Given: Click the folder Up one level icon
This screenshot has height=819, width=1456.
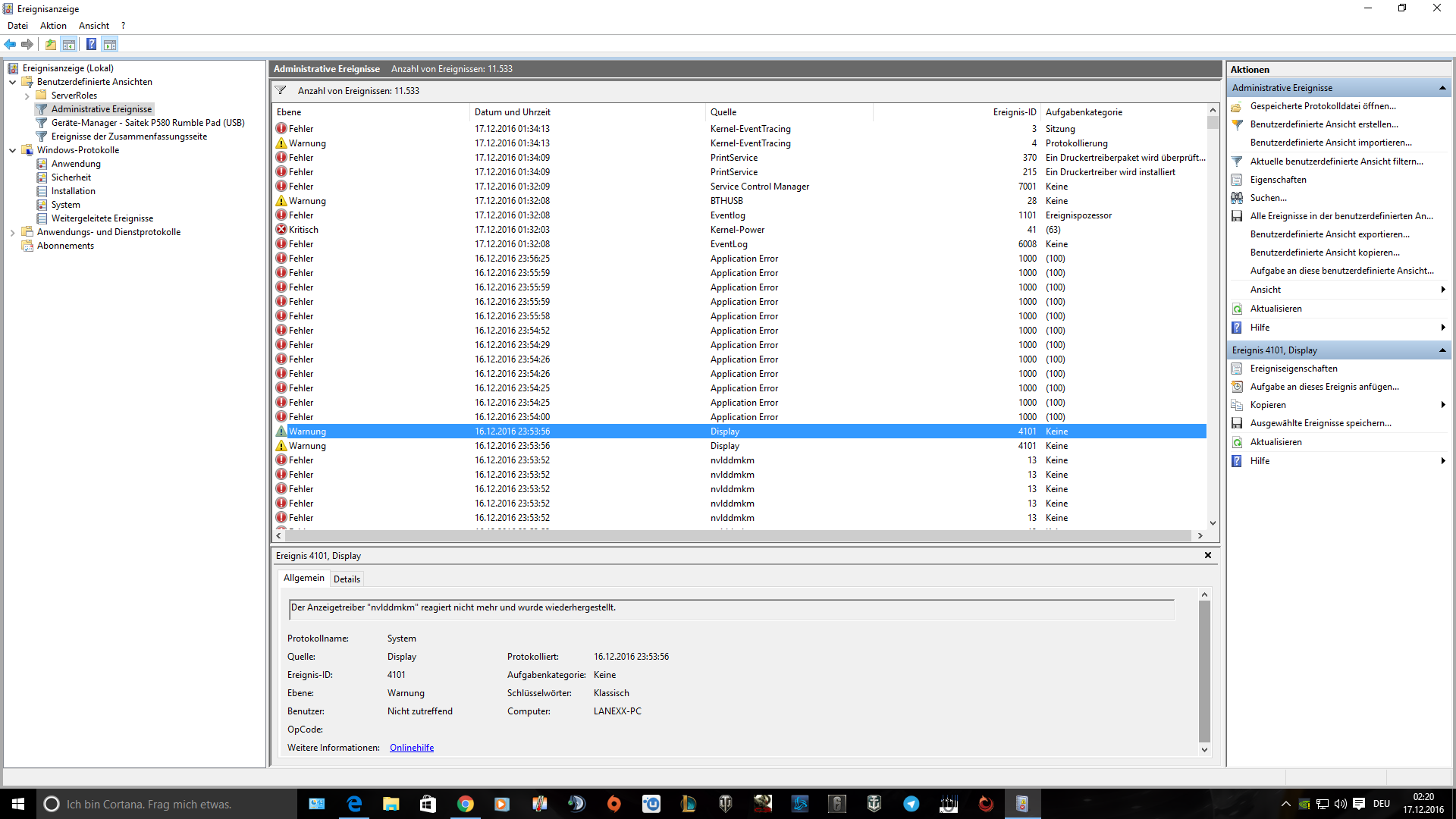Looking at the screenshot, I should (x=50, y=44).
